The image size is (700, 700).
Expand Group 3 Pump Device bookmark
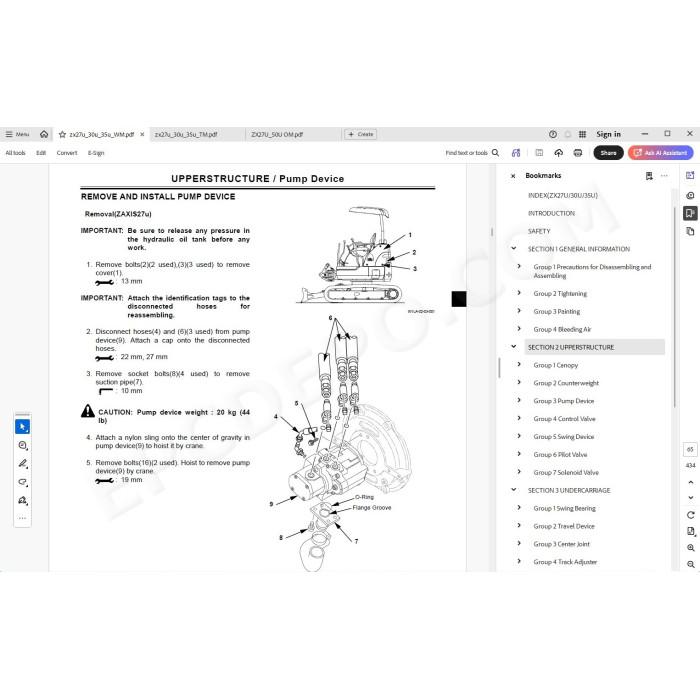point(519,400)
